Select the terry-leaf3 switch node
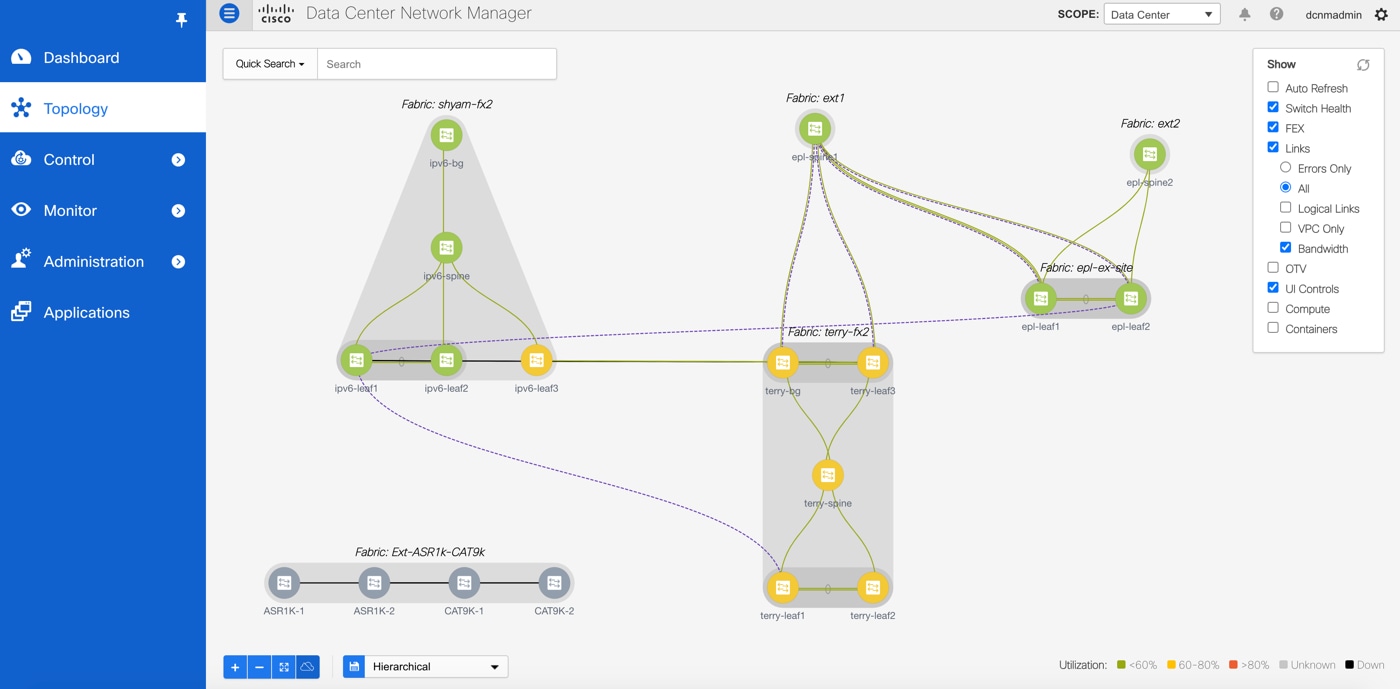Viewport: 1400px width, 689px height. 873,362
